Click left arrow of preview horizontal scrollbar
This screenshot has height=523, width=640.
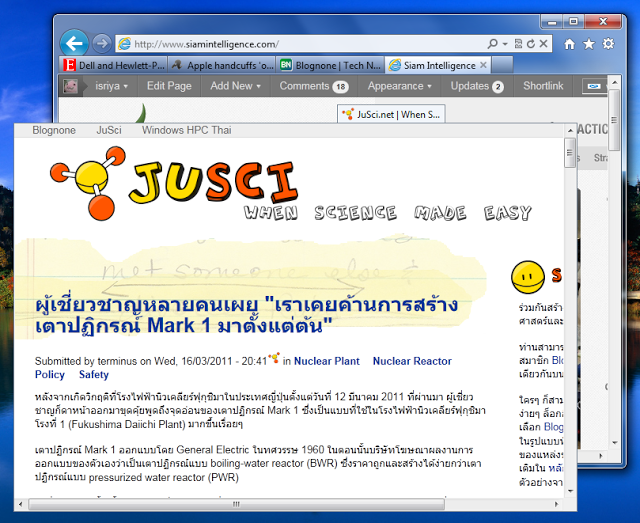coord(20,505)
